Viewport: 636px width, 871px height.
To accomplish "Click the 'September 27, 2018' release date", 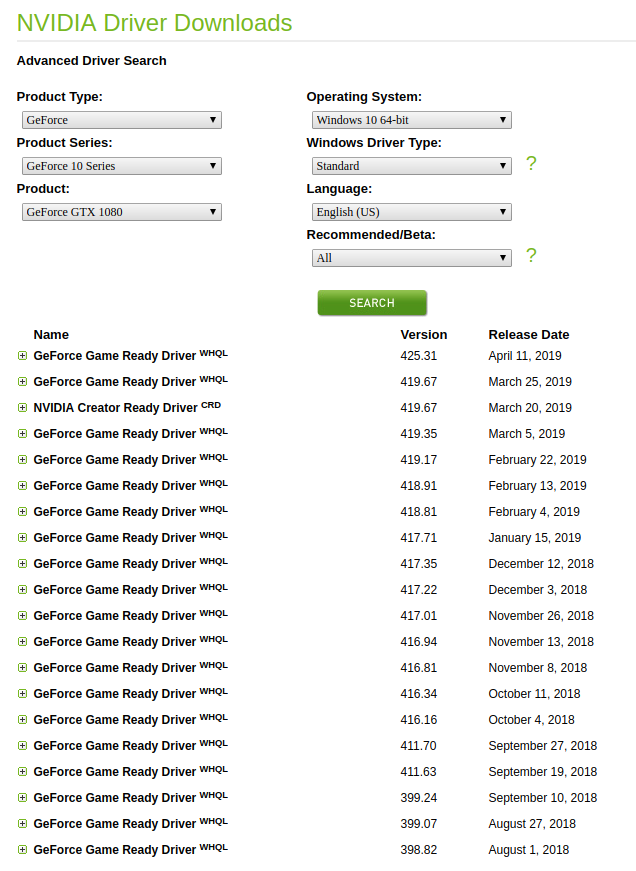I will pyautogui.click(x=543, y=745).
